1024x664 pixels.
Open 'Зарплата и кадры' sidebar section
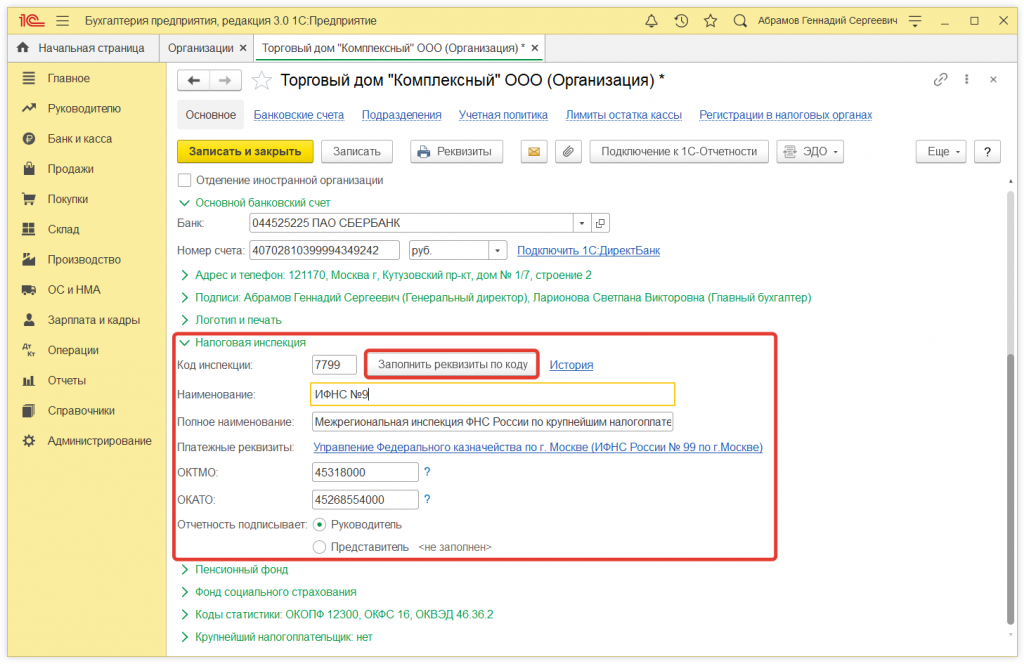[93, 320]
